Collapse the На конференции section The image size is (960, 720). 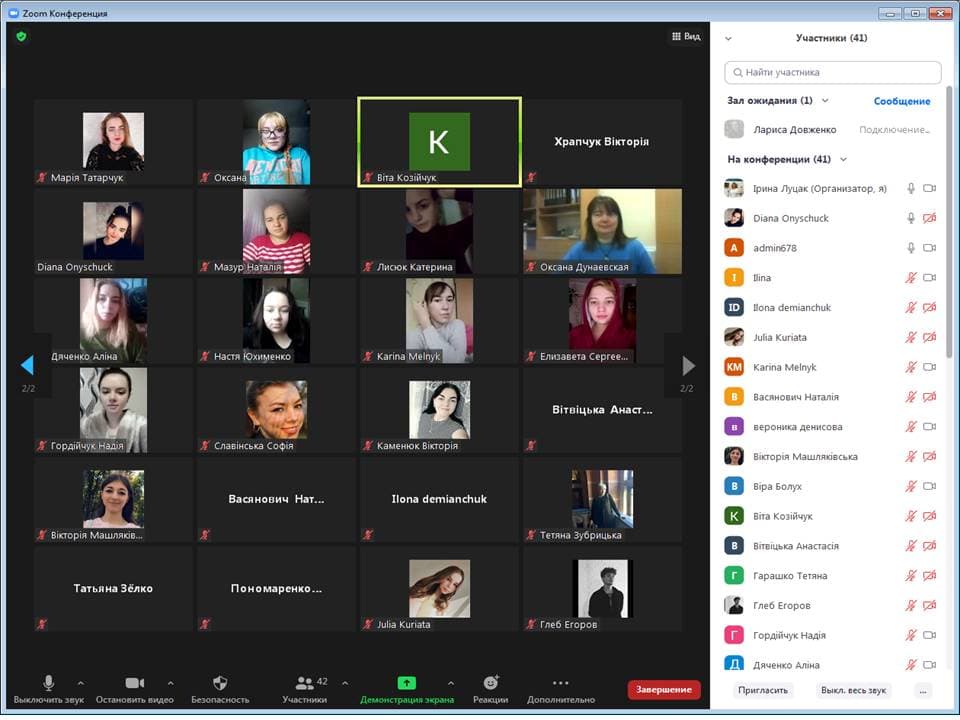pyautogui.click(x=843, y=159)
